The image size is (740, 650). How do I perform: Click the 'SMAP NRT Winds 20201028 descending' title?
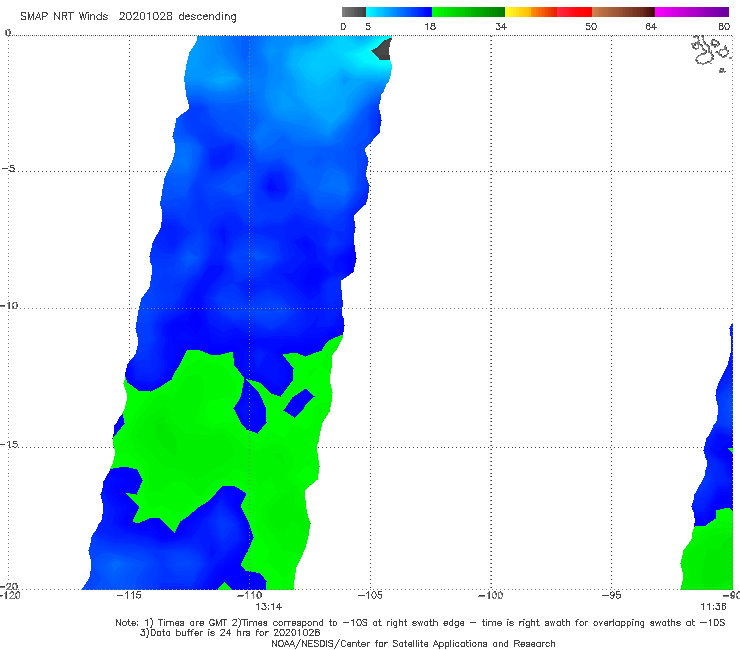128,16
